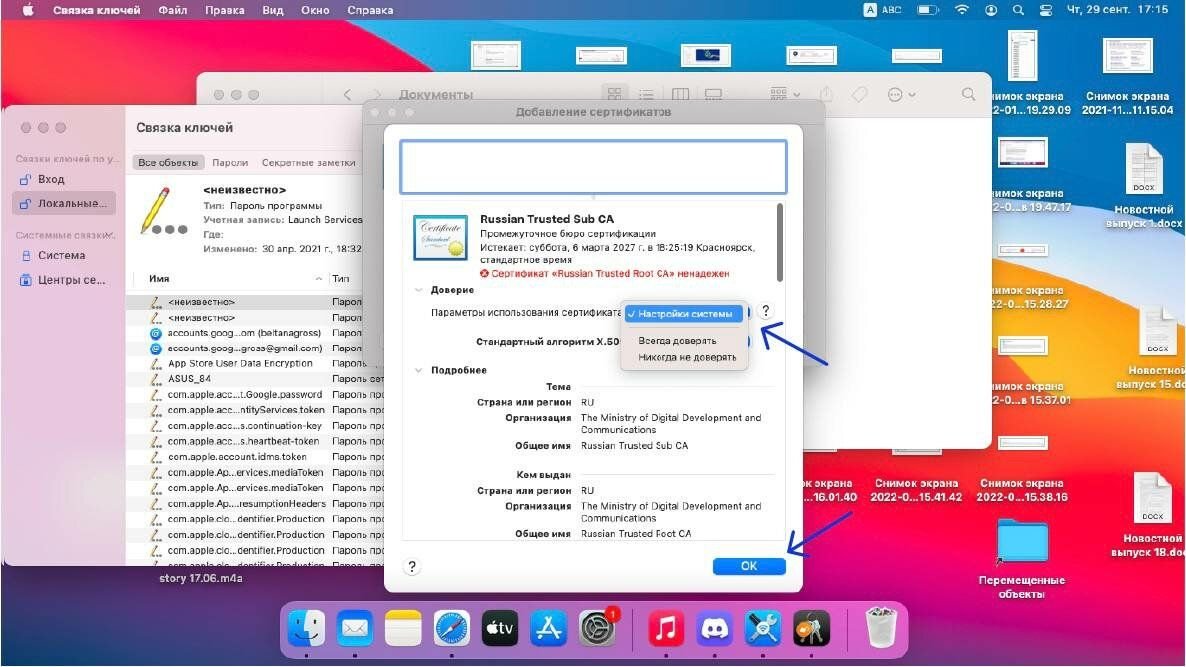Open the more actions dropdown in Finder toolbar

tap(901, 95)
